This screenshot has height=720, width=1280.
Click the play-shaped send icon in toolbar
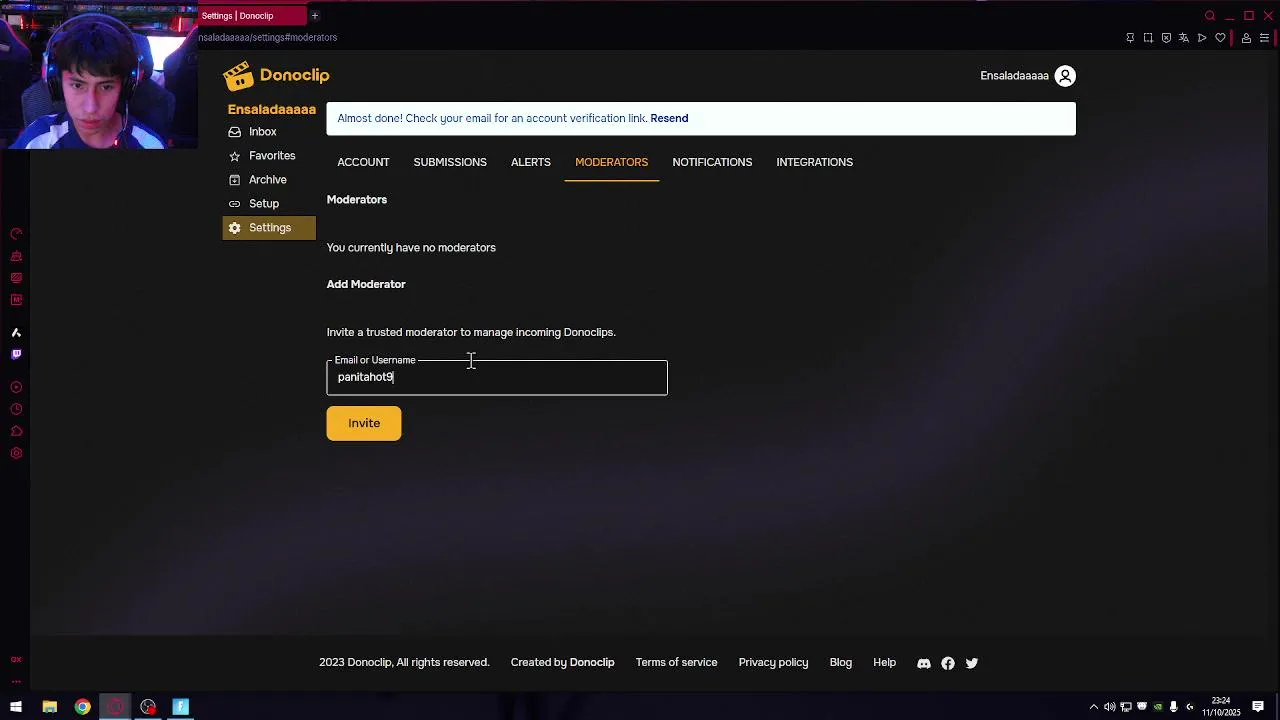coord(1202,38)
